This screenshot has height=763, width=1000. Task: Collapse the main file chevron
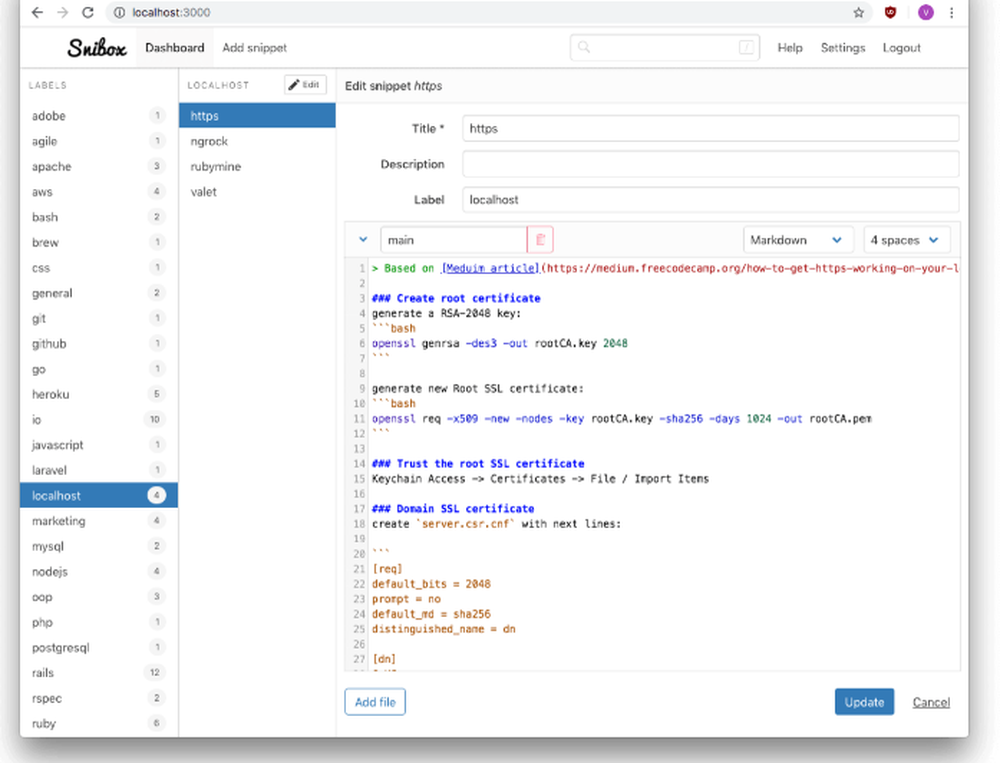coord(363,240)
